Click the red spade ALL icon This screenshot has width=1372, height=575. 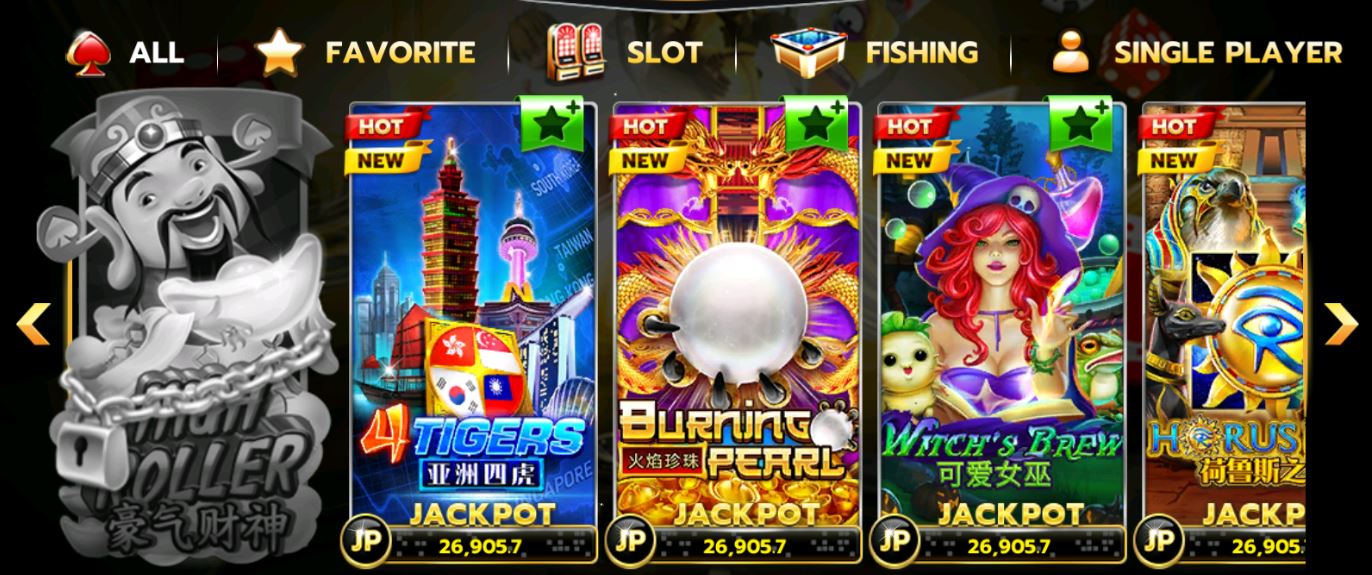pyautogui.click(x=88, y=53)
